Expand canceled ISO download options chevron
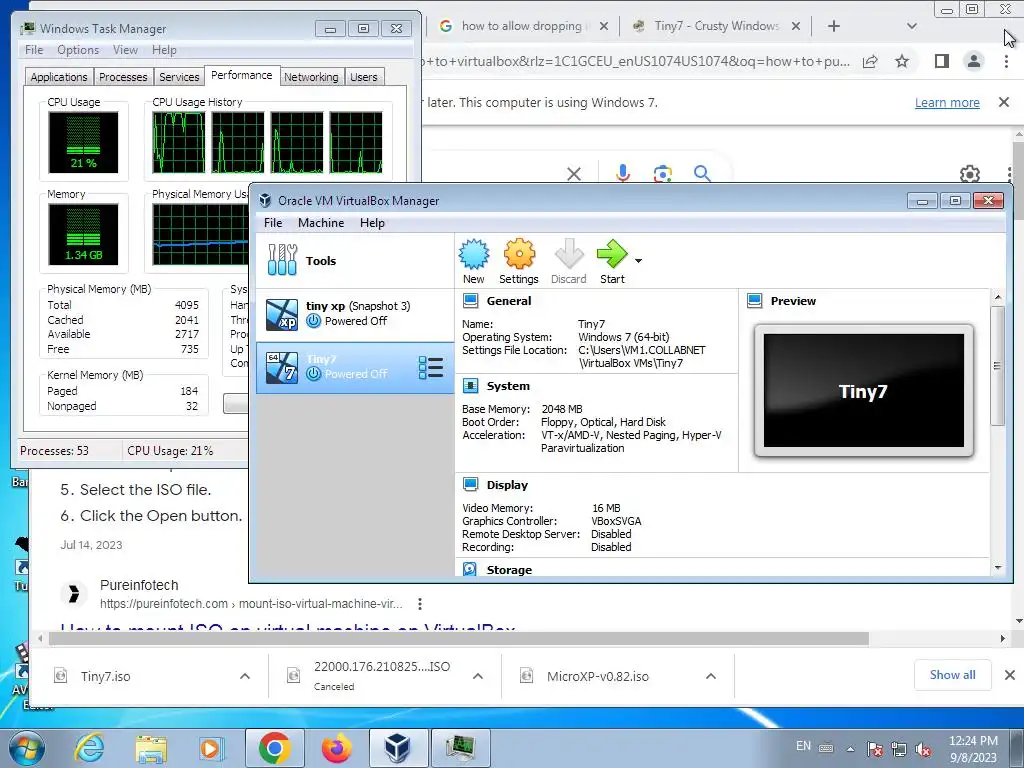Viewport: 1024px width, 768px height. click(x=478, y=676)
